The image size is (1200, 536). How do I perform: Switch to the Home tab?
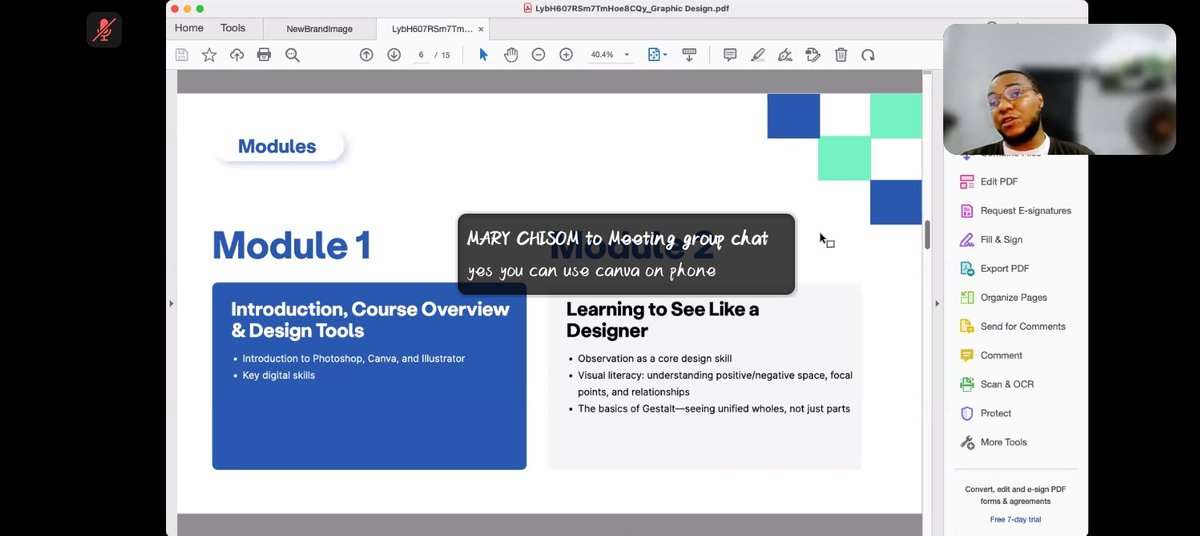click(x=189, y=28)
